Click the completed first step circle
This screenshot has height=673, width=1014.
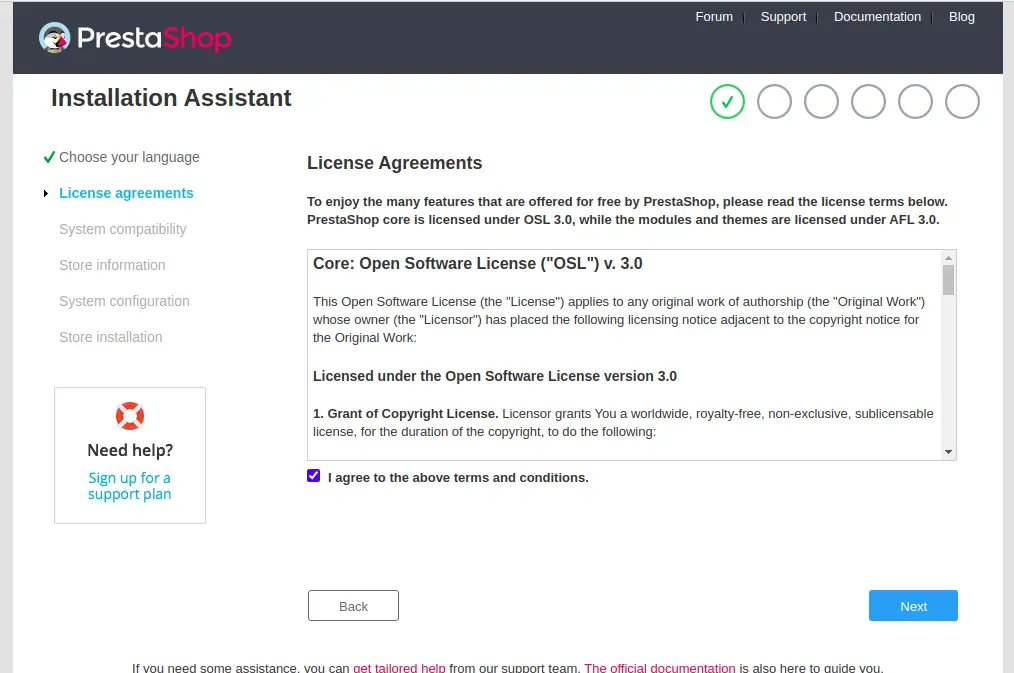coord(727,101)
